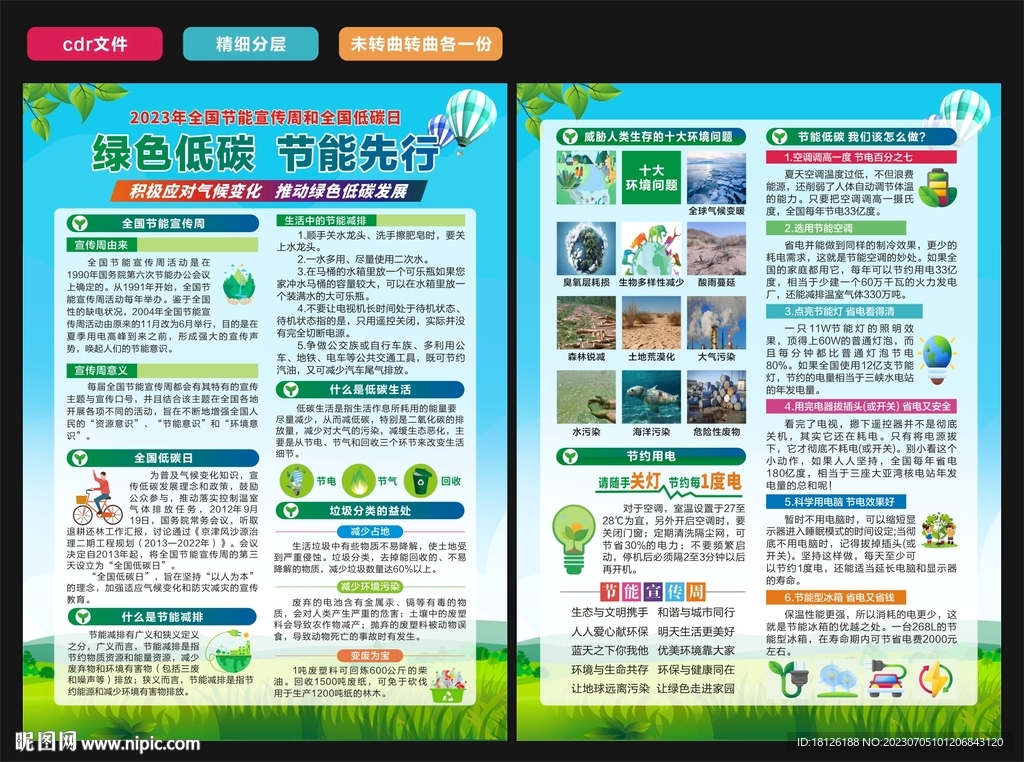Viewport: 1024px width, 762px height.
Task: Click the '节能宣传周' colored tile title
Action: pyautogui.click(x=652, y=591)
